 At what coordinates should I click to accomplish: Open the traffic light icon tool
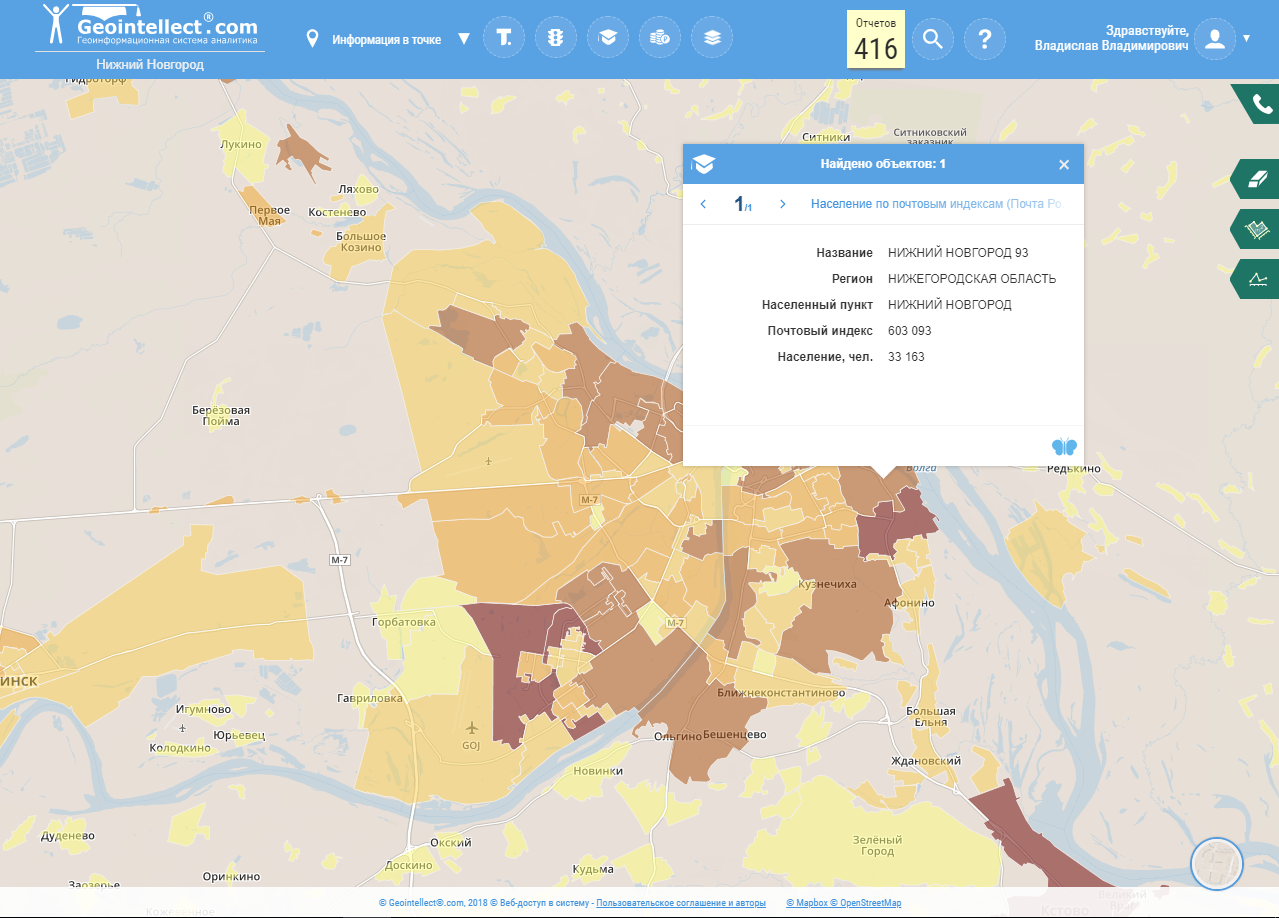coord(556,39)
